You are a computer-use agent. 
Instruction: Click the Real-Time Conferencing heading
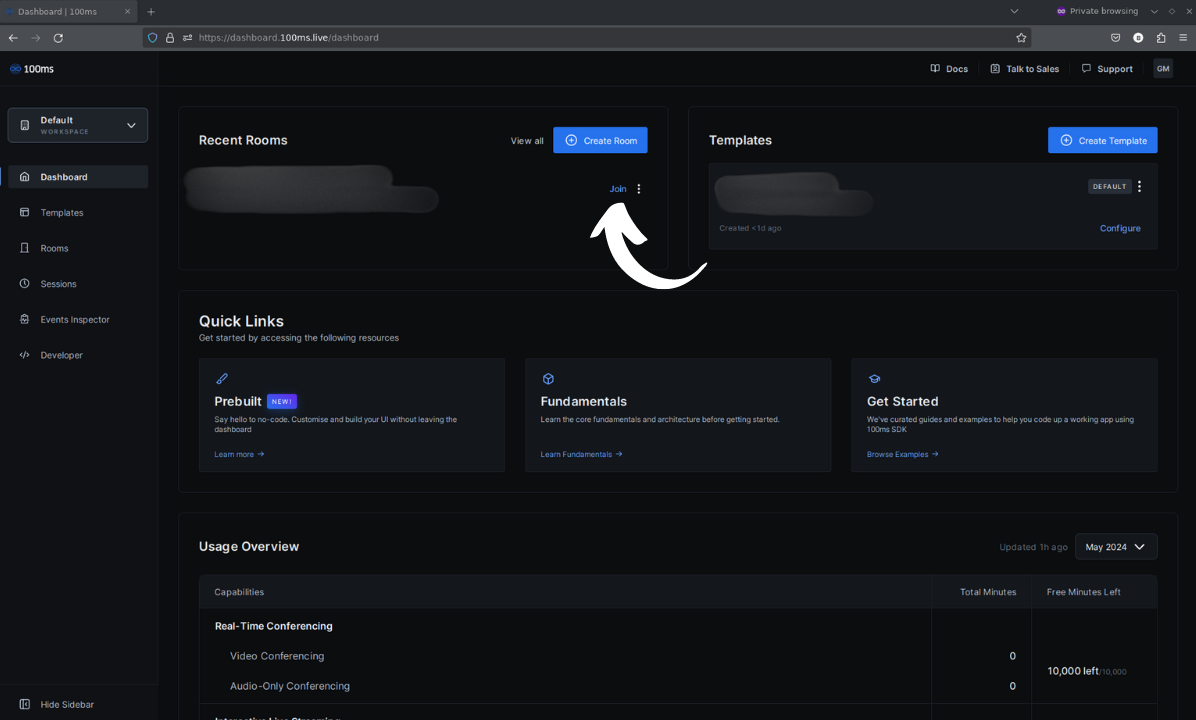(274, 626)
